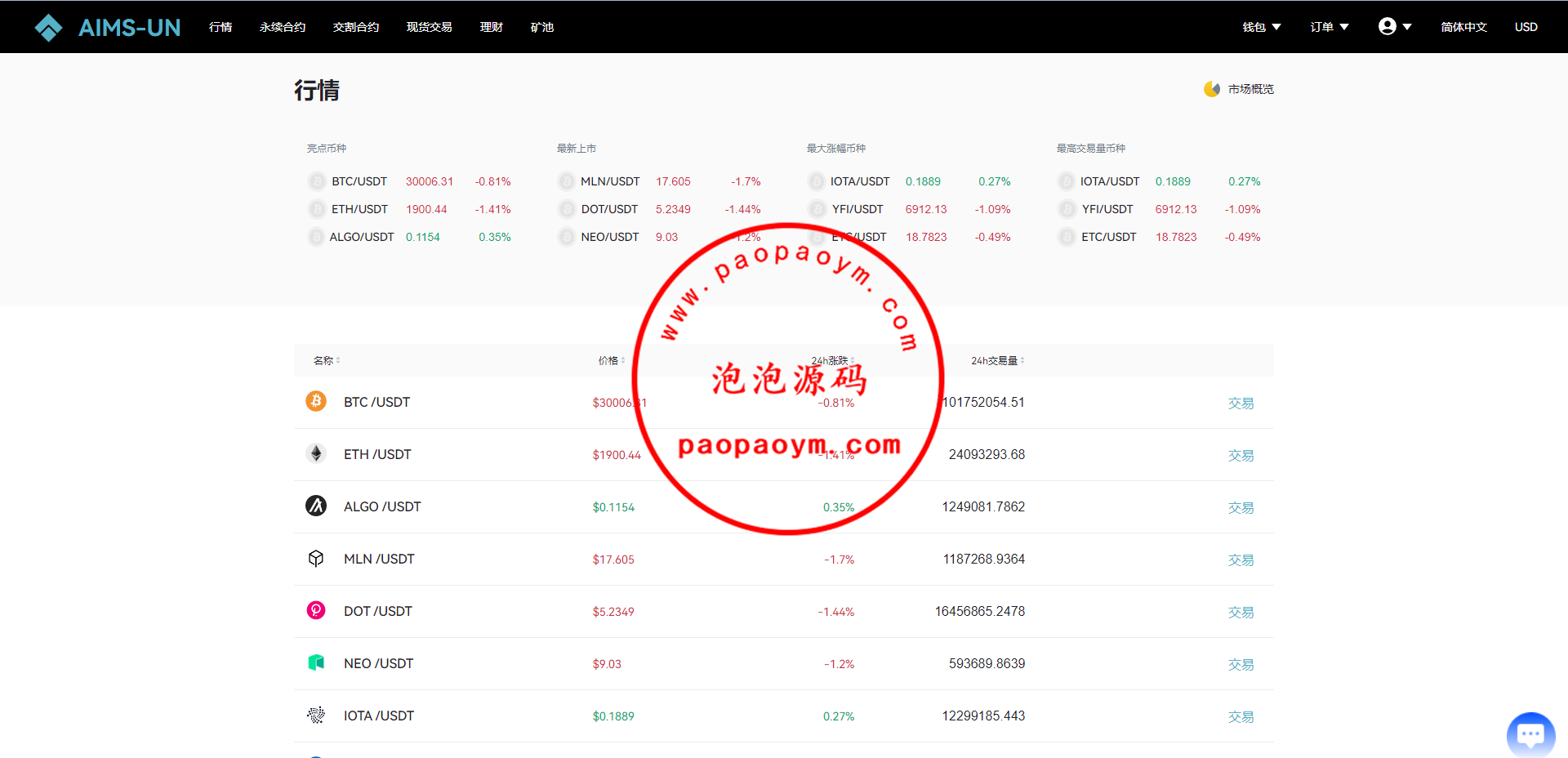Sort table by 24h交易量 volume column
Image resolution: width=1568 pixels, height=758 pixels.
[x=997, y=360]
